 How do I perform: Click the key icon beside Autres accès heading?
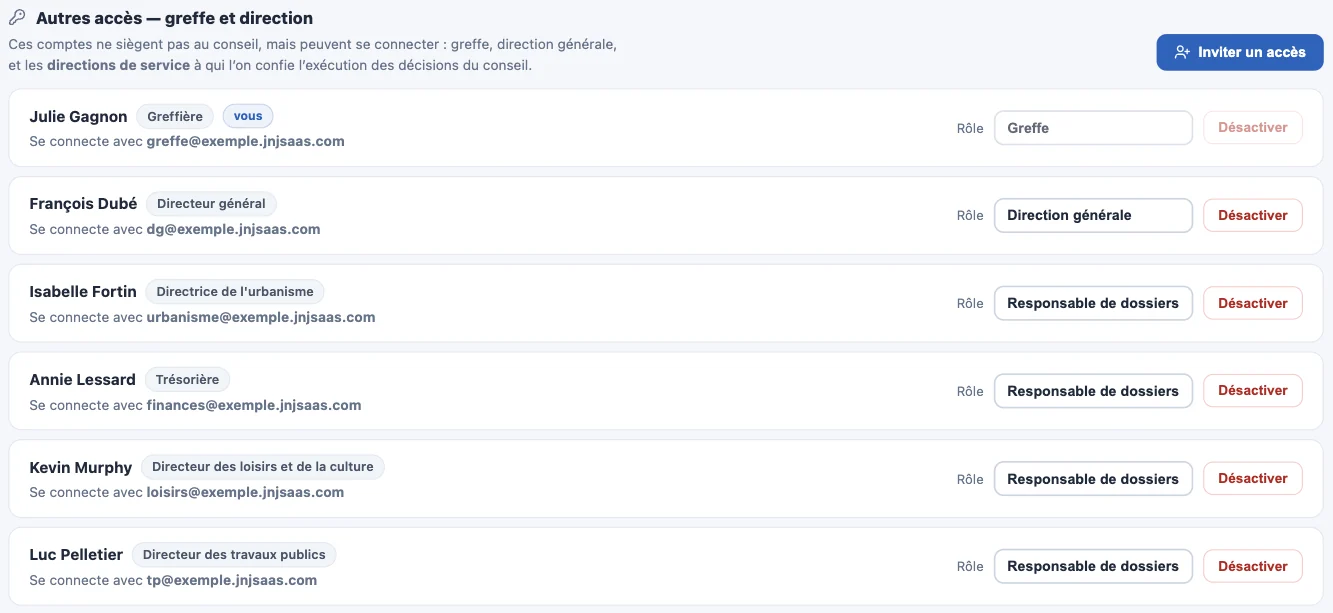tap(17, 18)
